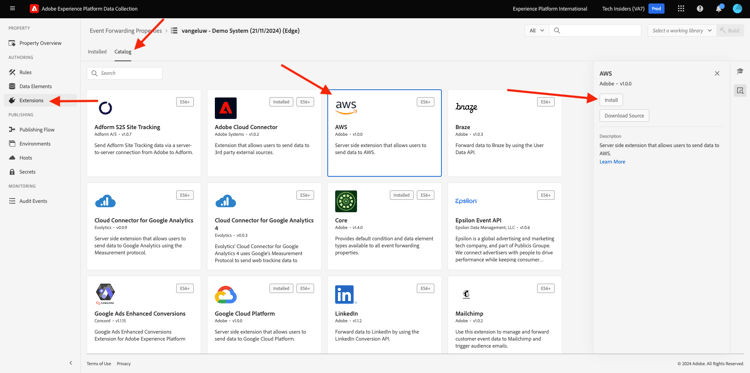Open the Tech Insiders (VA7) org switcher

(623, 9)
